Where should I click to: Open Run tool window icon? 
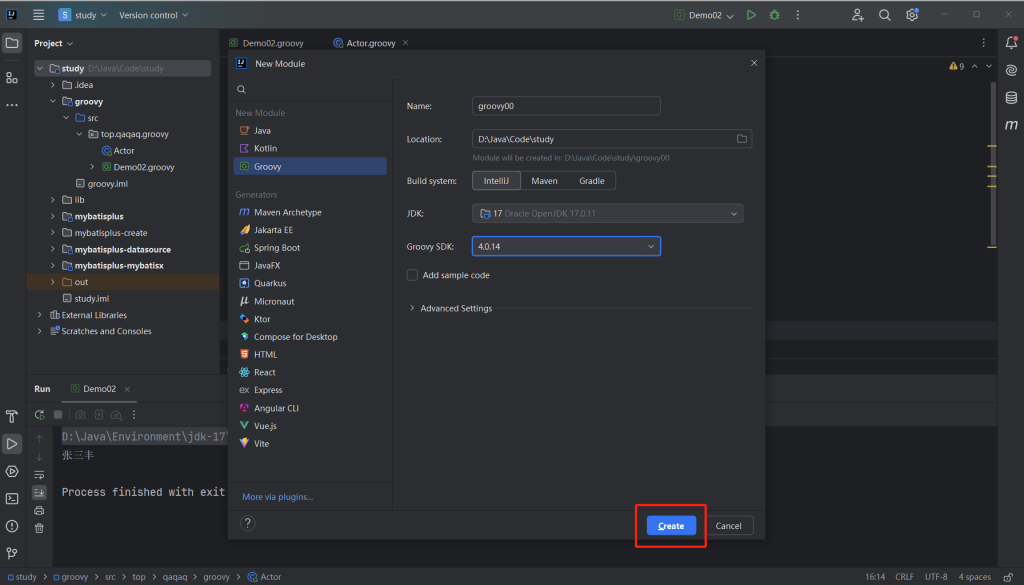tap(12, 444)
